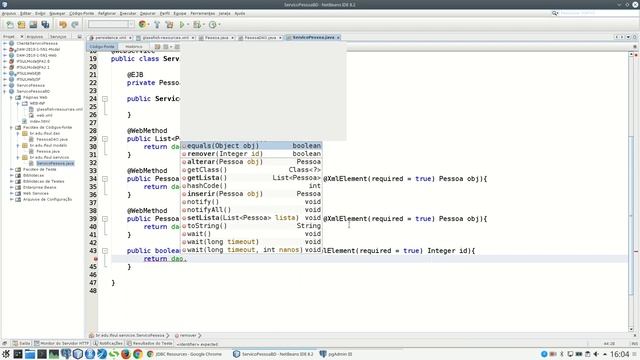Viewport: 640px width, 360px height.
Task: Choose equals(Object obj) from completion list
Action: 251,146
